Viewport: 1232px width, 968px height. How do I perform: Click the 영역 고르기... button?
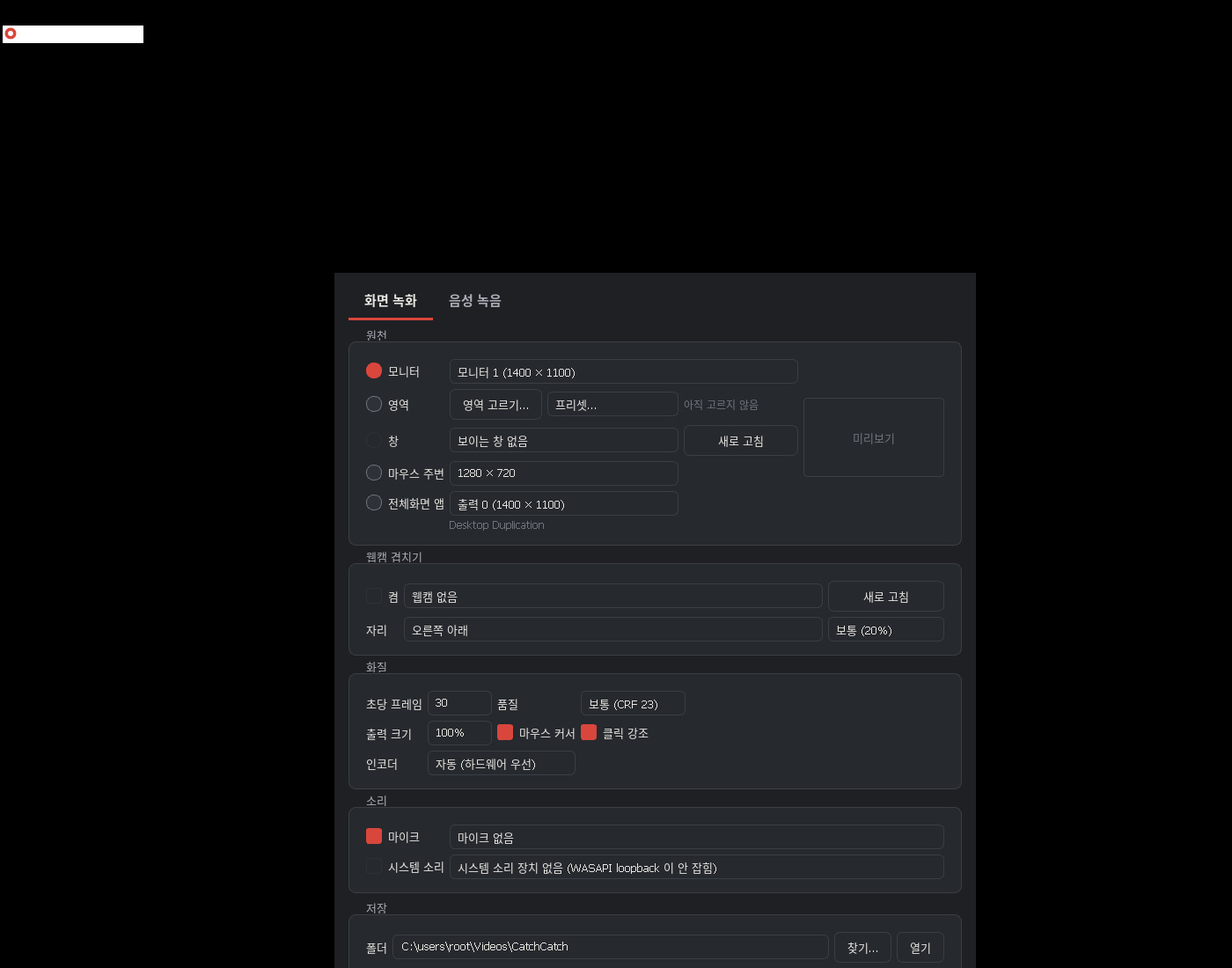pos(495,405)
